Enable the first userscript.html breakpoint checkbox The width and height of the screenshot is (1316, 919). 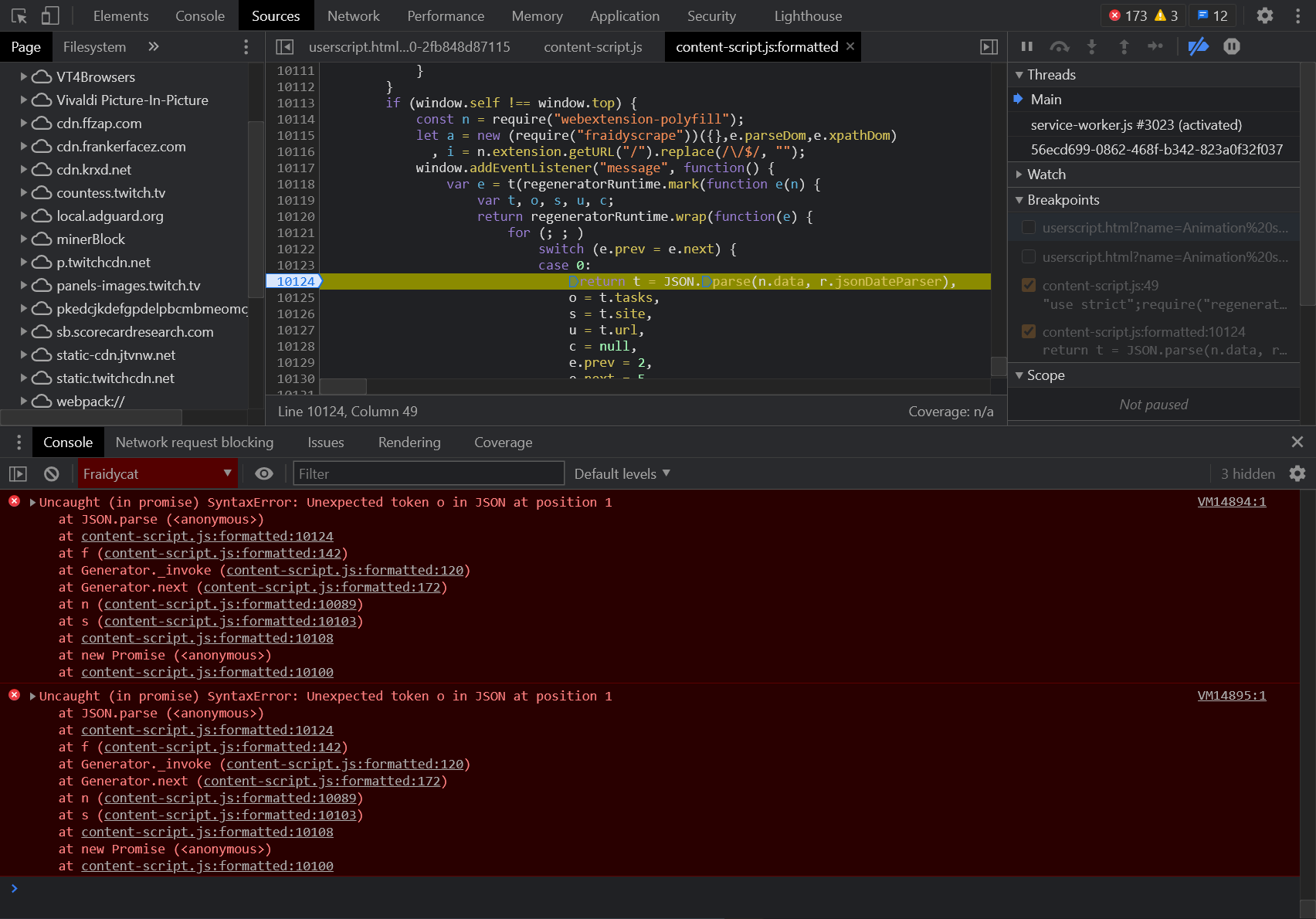click(1029, 227)
